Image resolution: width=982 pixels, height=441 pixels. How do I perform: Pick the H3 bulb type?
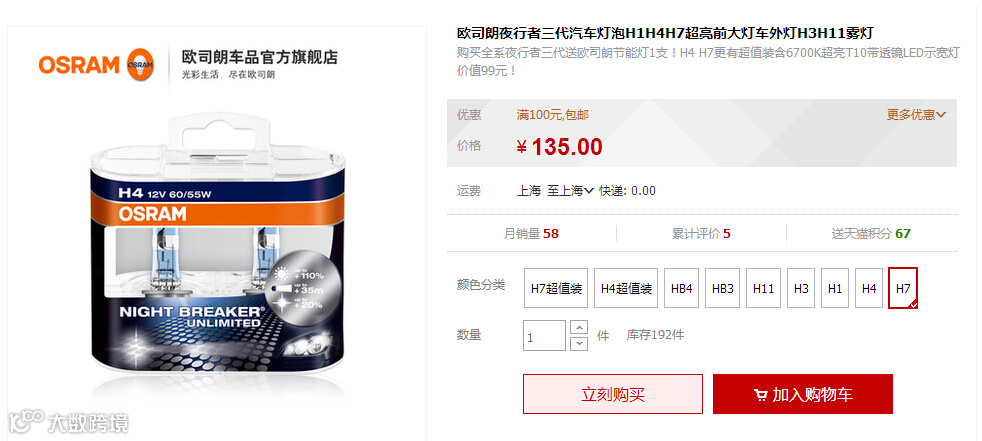click(801, 288)
